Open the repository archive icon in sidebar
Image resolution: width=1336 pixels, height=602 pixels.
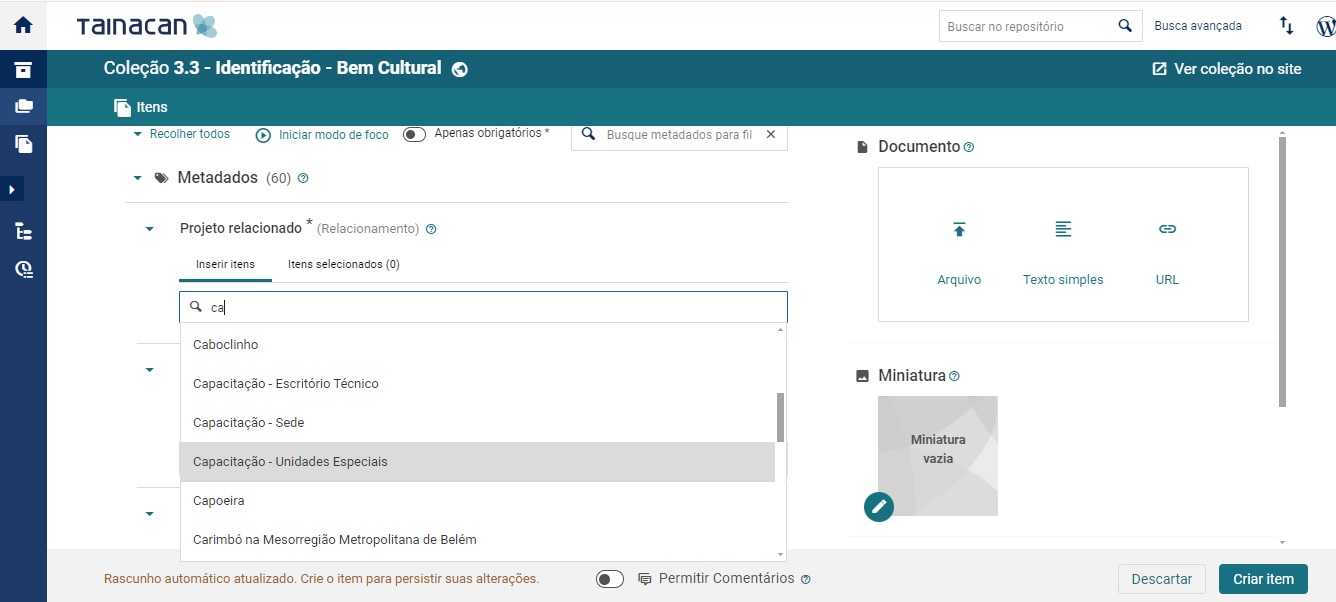pyautogui.click(x=23, y=70)
